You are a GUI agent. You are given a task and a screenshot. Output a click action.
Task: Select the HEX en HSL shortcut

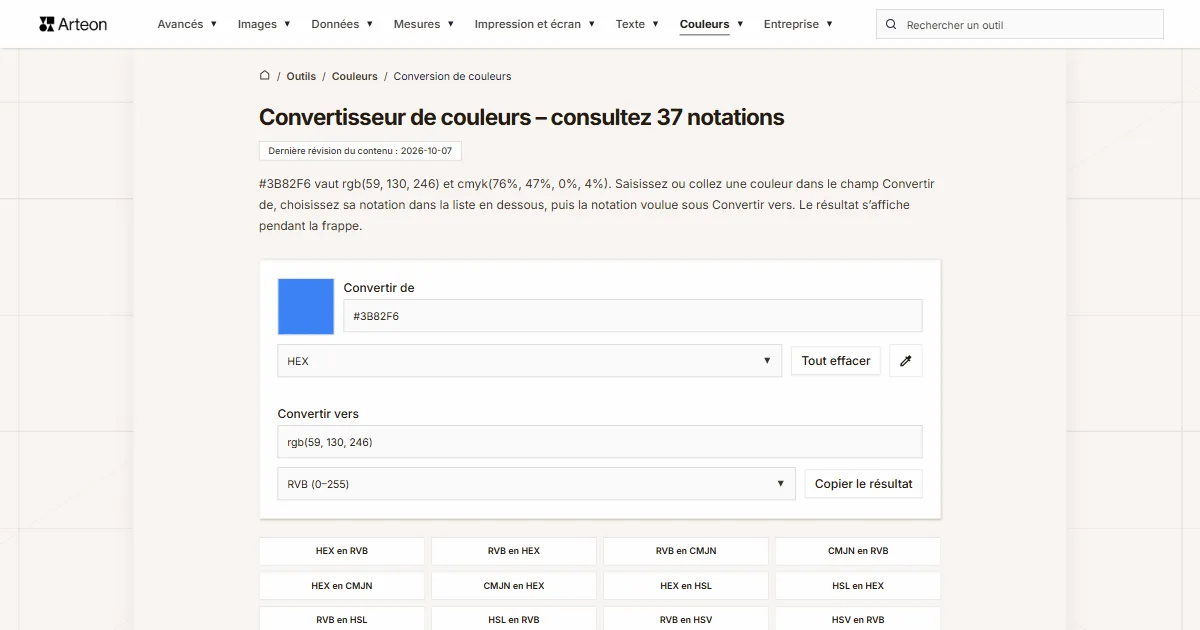pos(686,586)
